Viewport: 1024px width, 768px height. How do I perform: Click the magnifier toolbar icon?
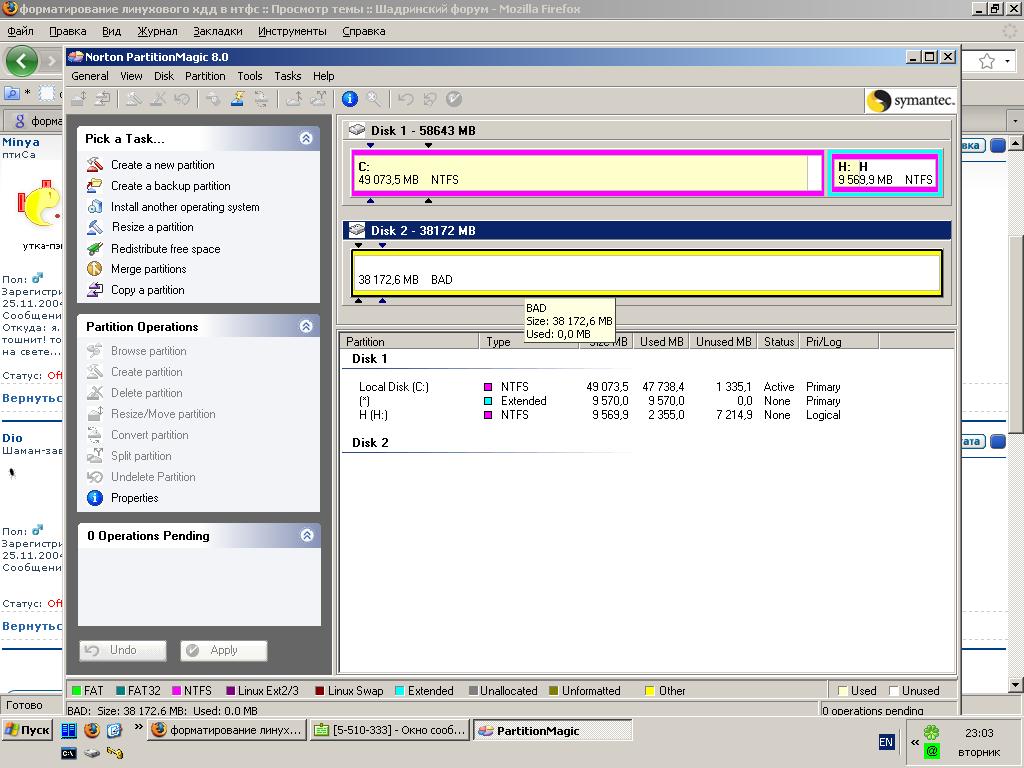click(x=374, y=99)
